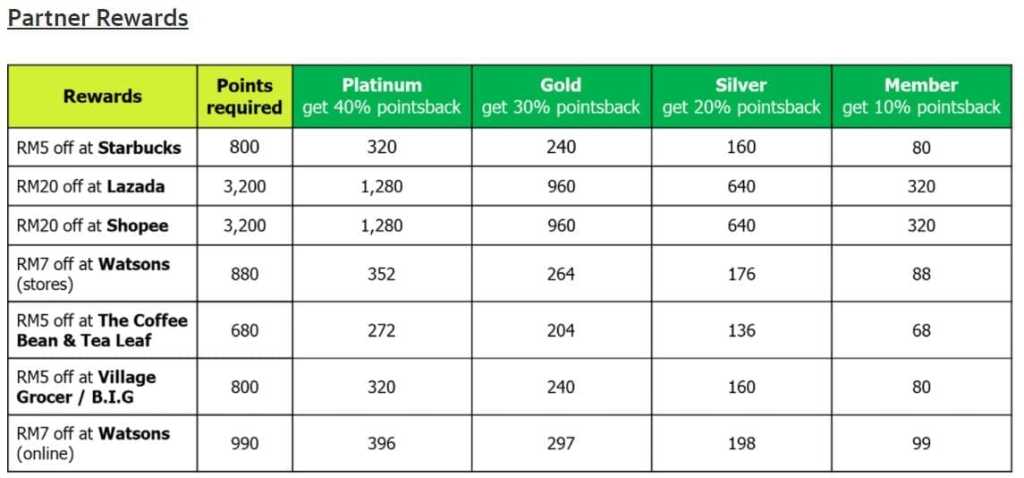Click the Gold 30% pointsback header
Viewport: 1024px width, 478px height.
(x=560, y=97)
